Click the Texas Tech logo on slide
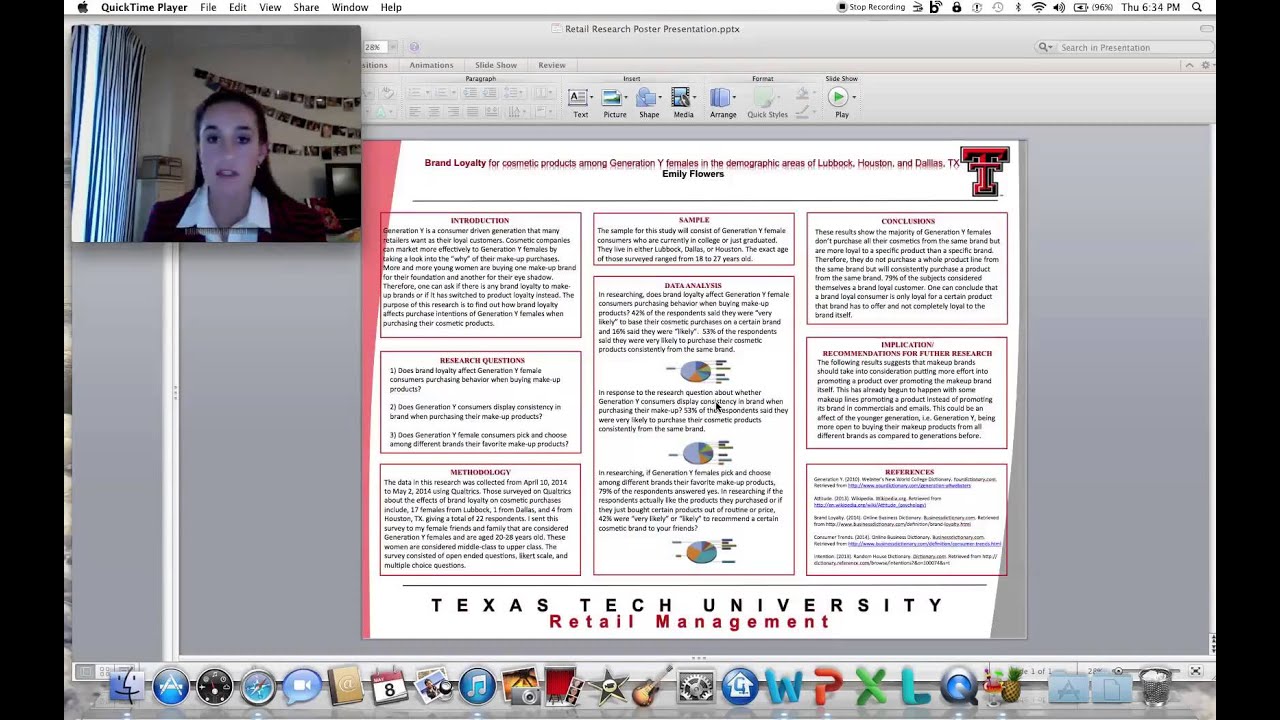 pyautogui.click(x=985, y=172)
